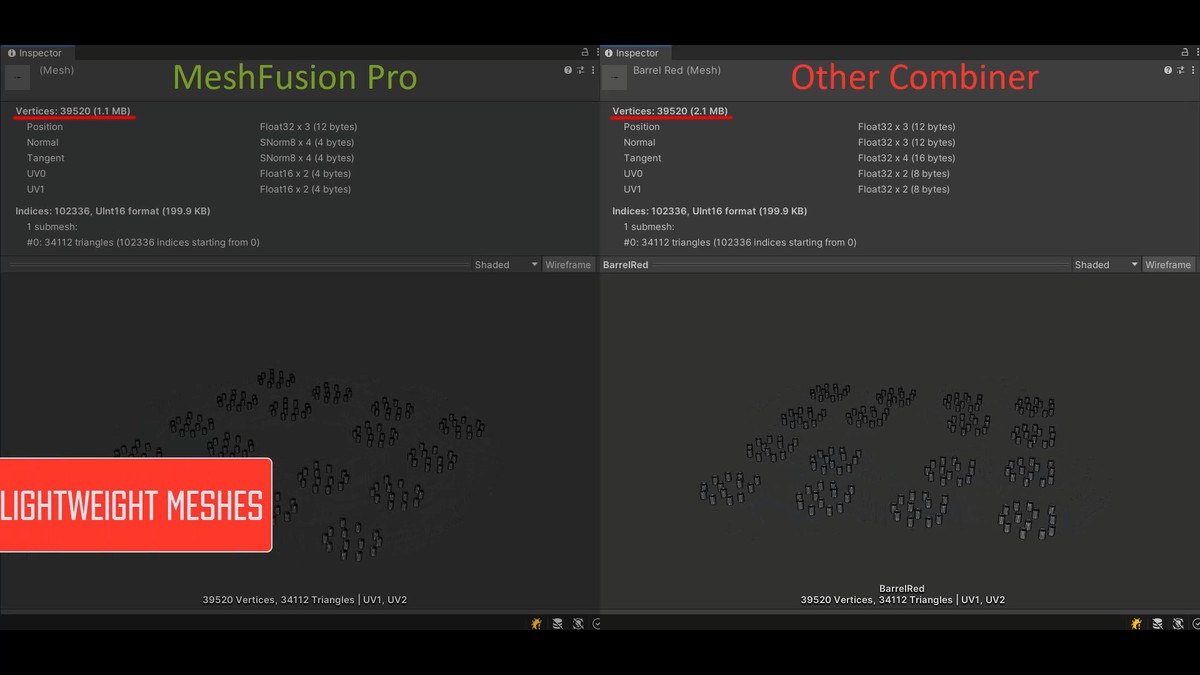Click right Tangent 'Float32 x 4 (16 bytes)' value
The width and height of the screenshot is (1200, 675).
point(906,158)
